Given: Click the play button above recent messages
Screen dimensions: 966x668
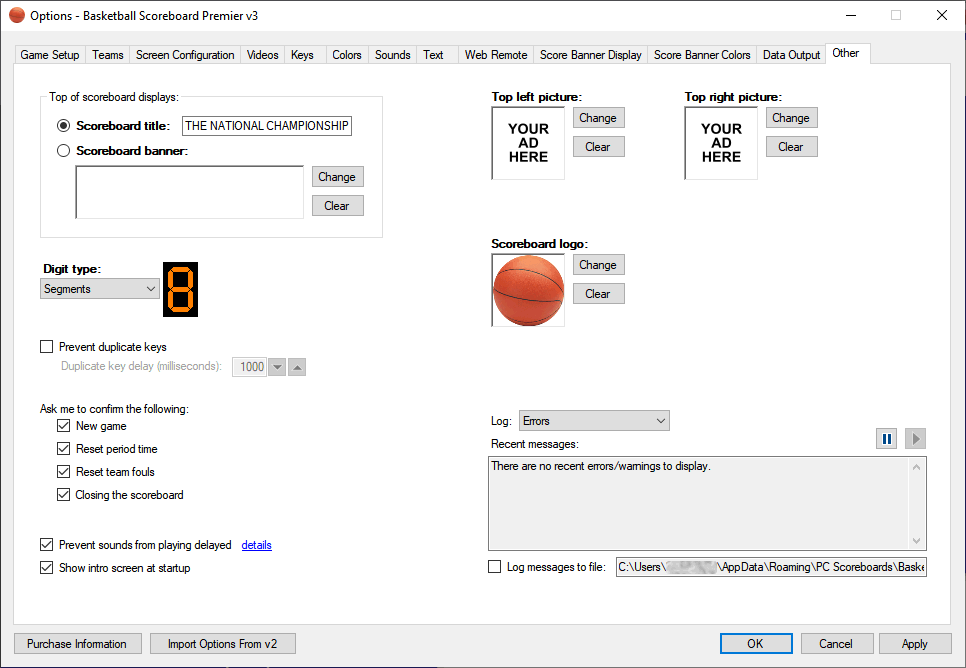Looking at the screenshot, I should click(x=915, y=439).
